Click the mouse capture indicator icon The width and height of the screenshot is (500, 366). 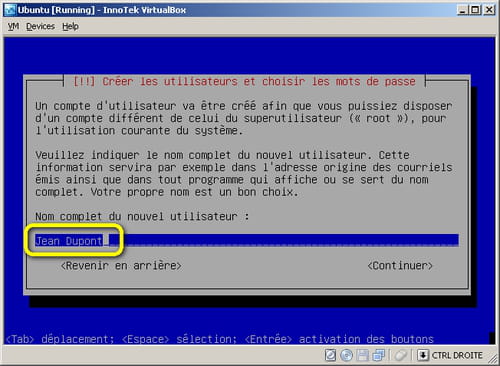400,355
